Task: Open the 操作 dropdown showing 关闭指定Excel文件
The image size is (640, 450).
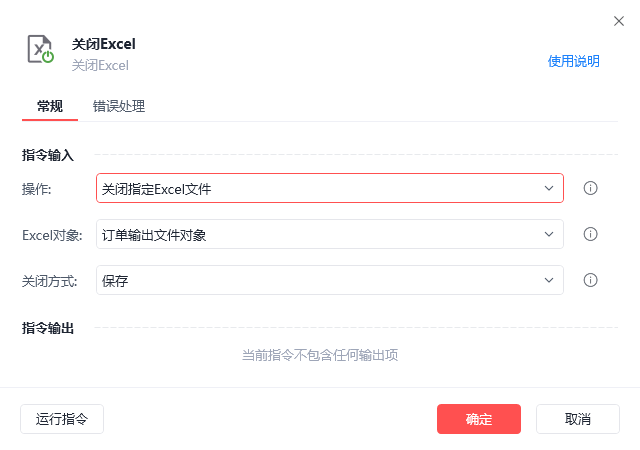Action: tap(330, 188)
